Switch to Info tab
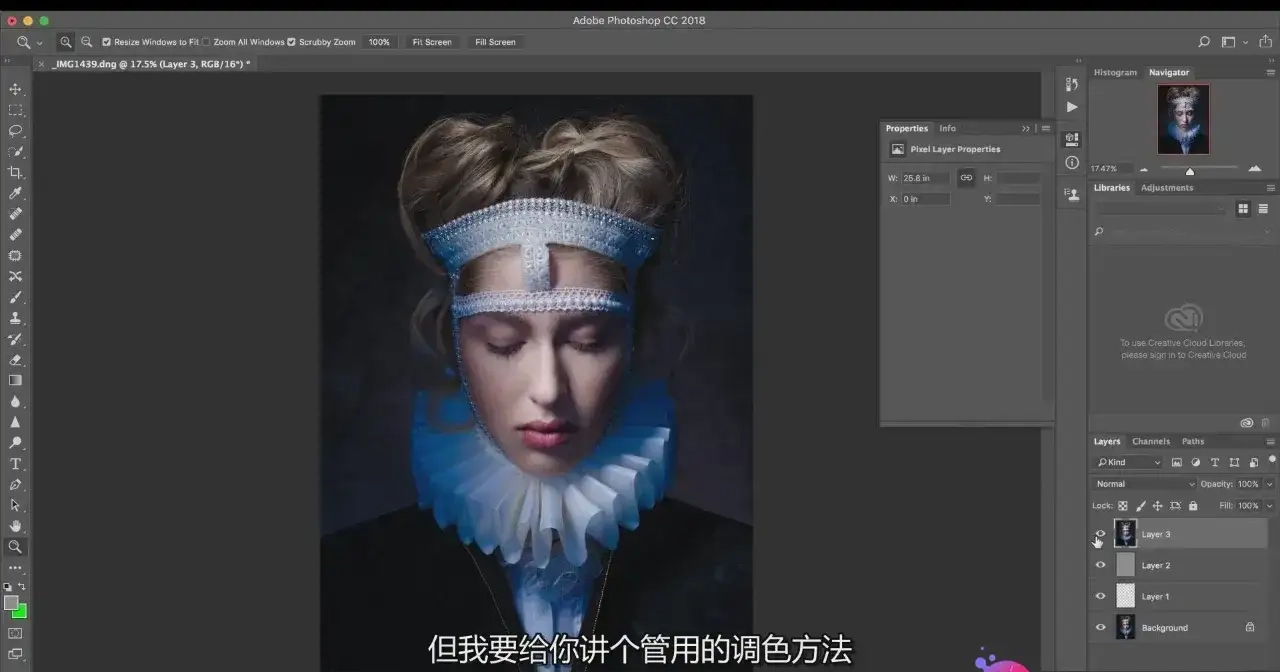The height and width of the screenshot is (672, 1280). point(947,128)
